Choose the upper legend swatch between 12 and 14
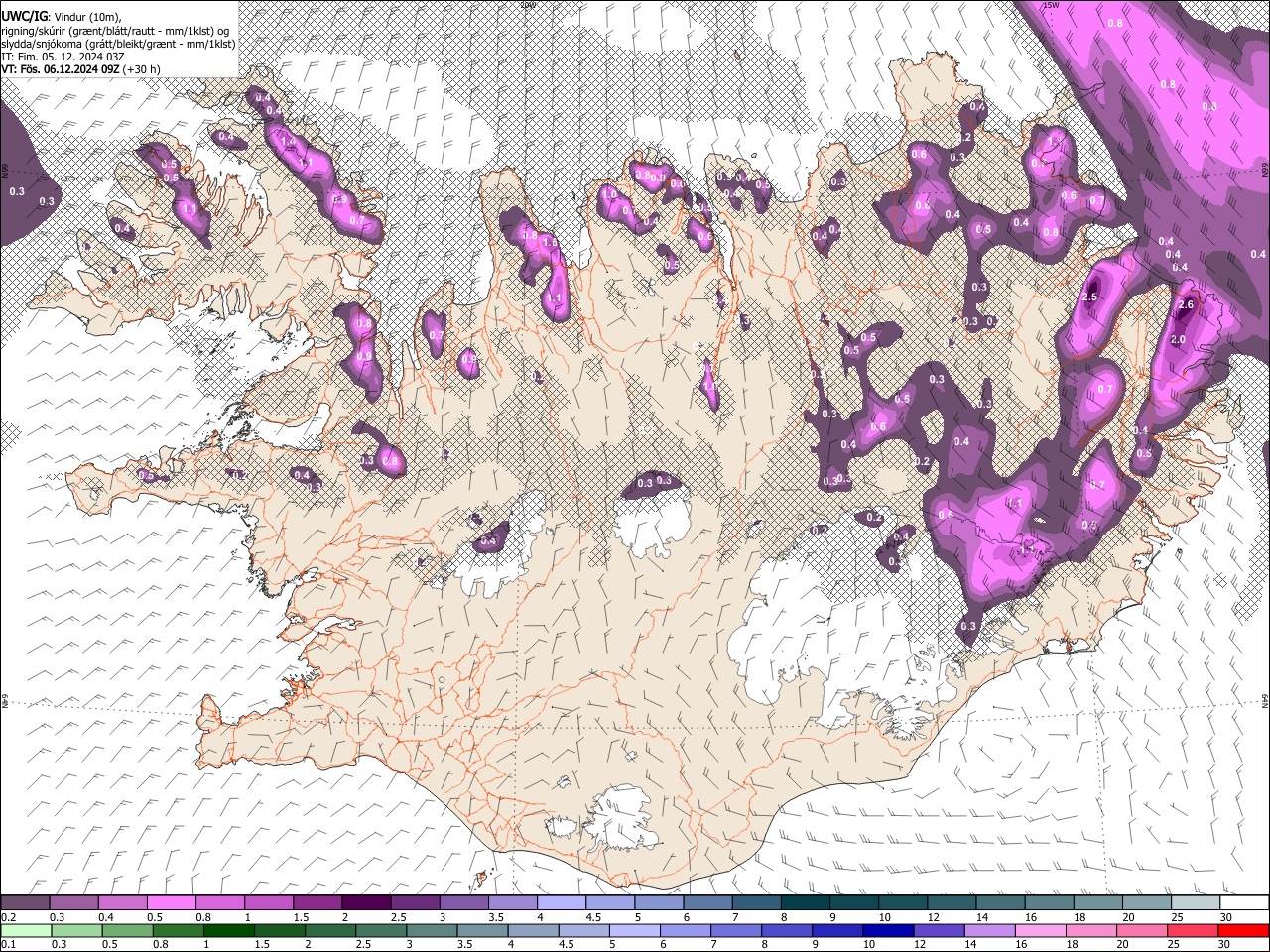This screenshot has height=952, width=1270. pos(952,903)
